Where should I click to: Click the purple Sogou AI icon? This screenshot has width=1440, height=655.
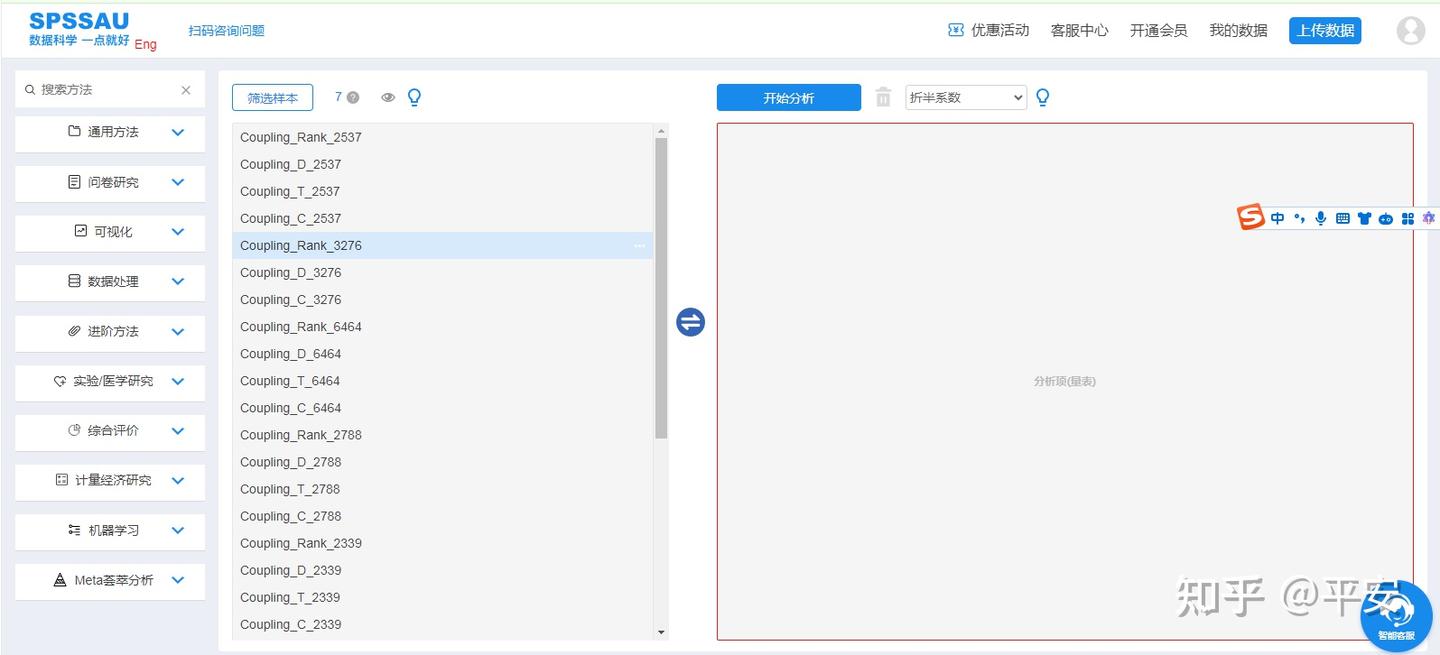tap(1429, 218)
